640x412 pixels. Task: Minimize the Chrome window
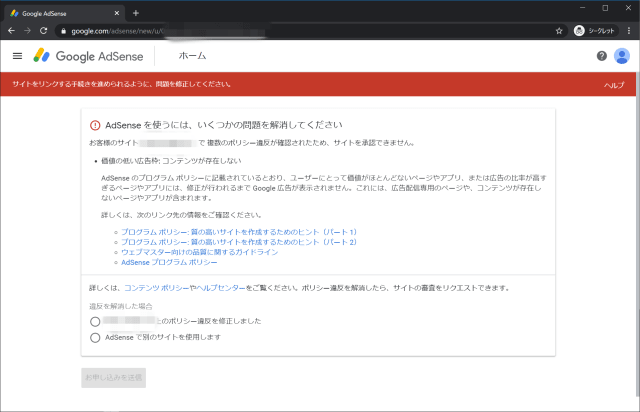[582, 8]
